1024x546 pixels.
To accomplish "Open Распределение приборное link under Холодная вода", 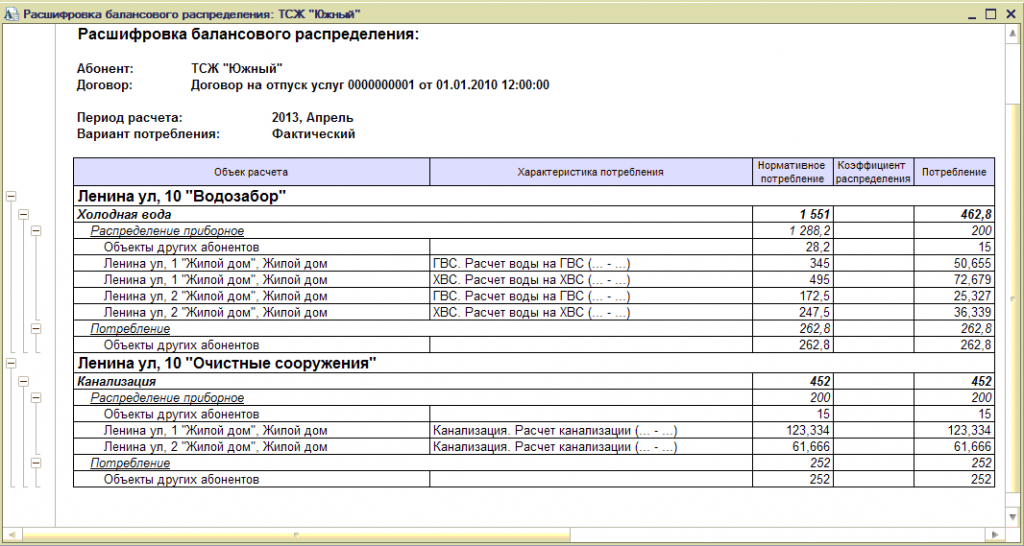I will 167,231.
